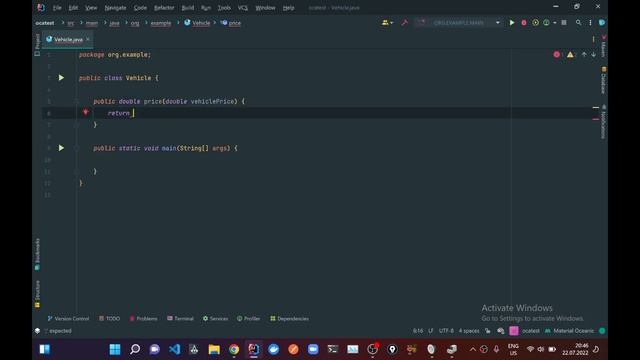Open the Build menu
The image size is (640, 360).
pos(188,8)
